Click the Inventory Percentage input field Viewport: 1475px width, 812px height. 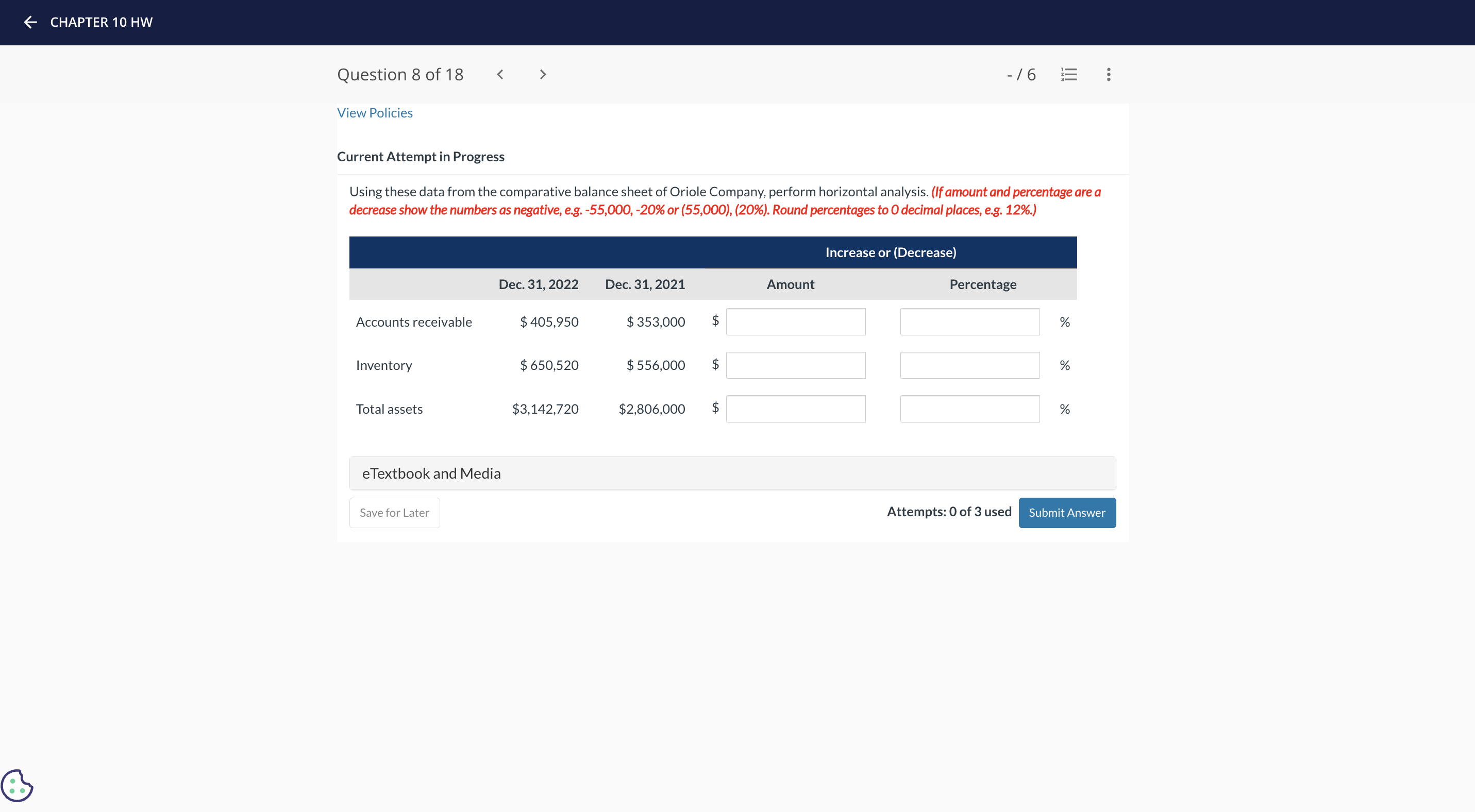969,365
